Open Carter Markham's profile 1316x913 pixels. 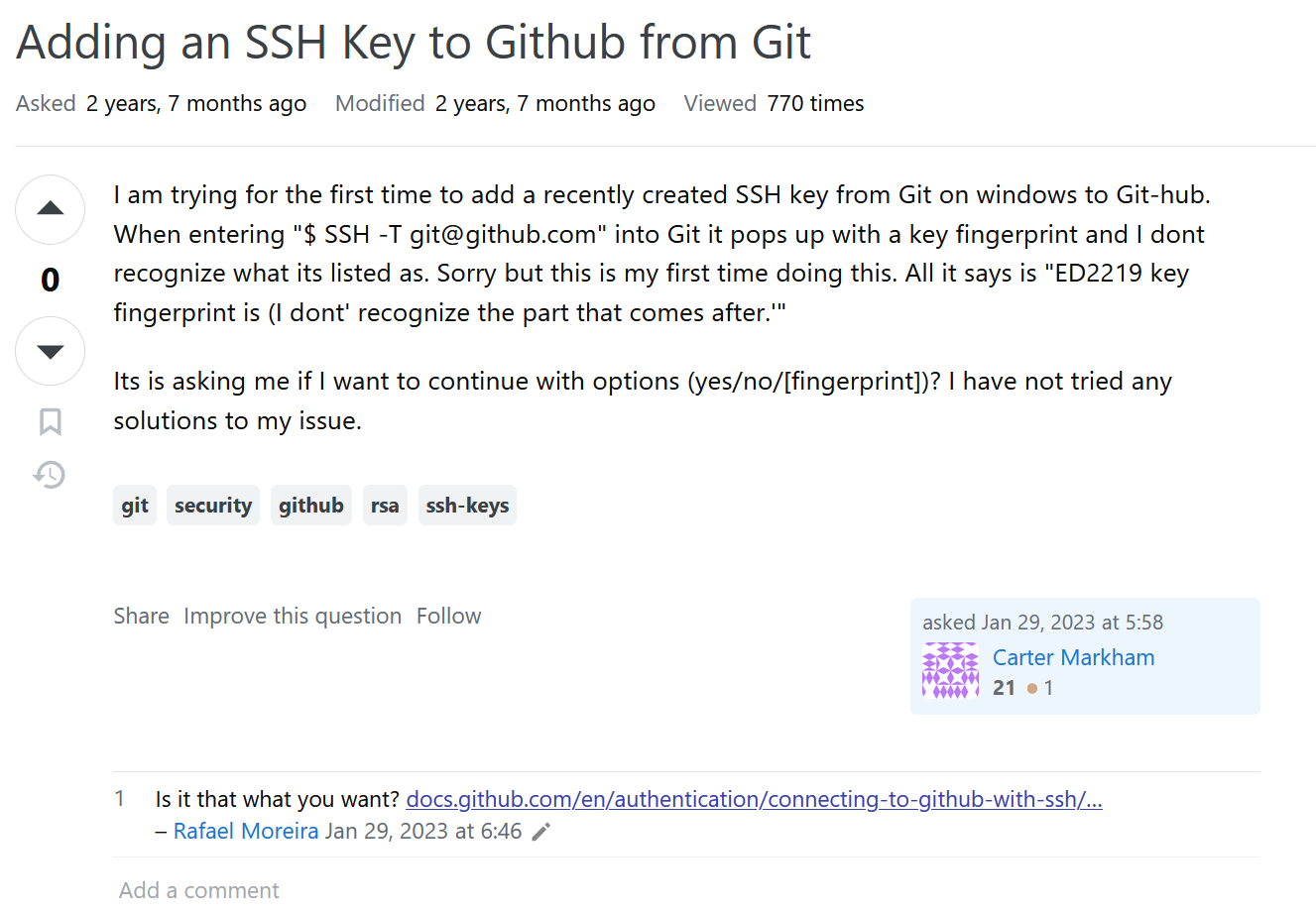coord(1073,657)
